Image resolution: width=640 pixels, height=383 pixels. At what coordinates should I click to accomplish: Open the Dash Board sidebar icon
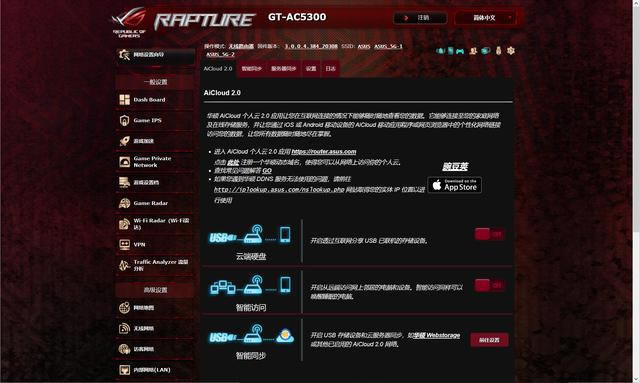124,100
